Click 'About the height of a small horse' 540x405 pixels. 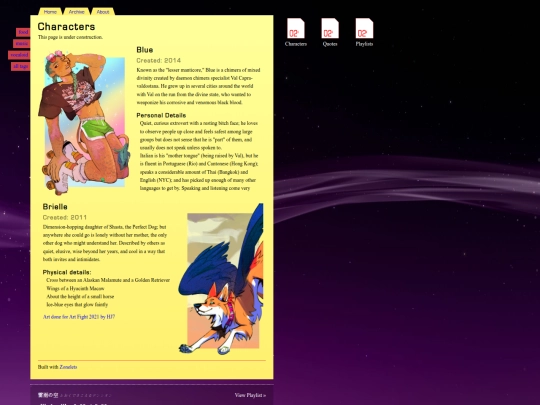pyautogui.click(x=80, y=297)
